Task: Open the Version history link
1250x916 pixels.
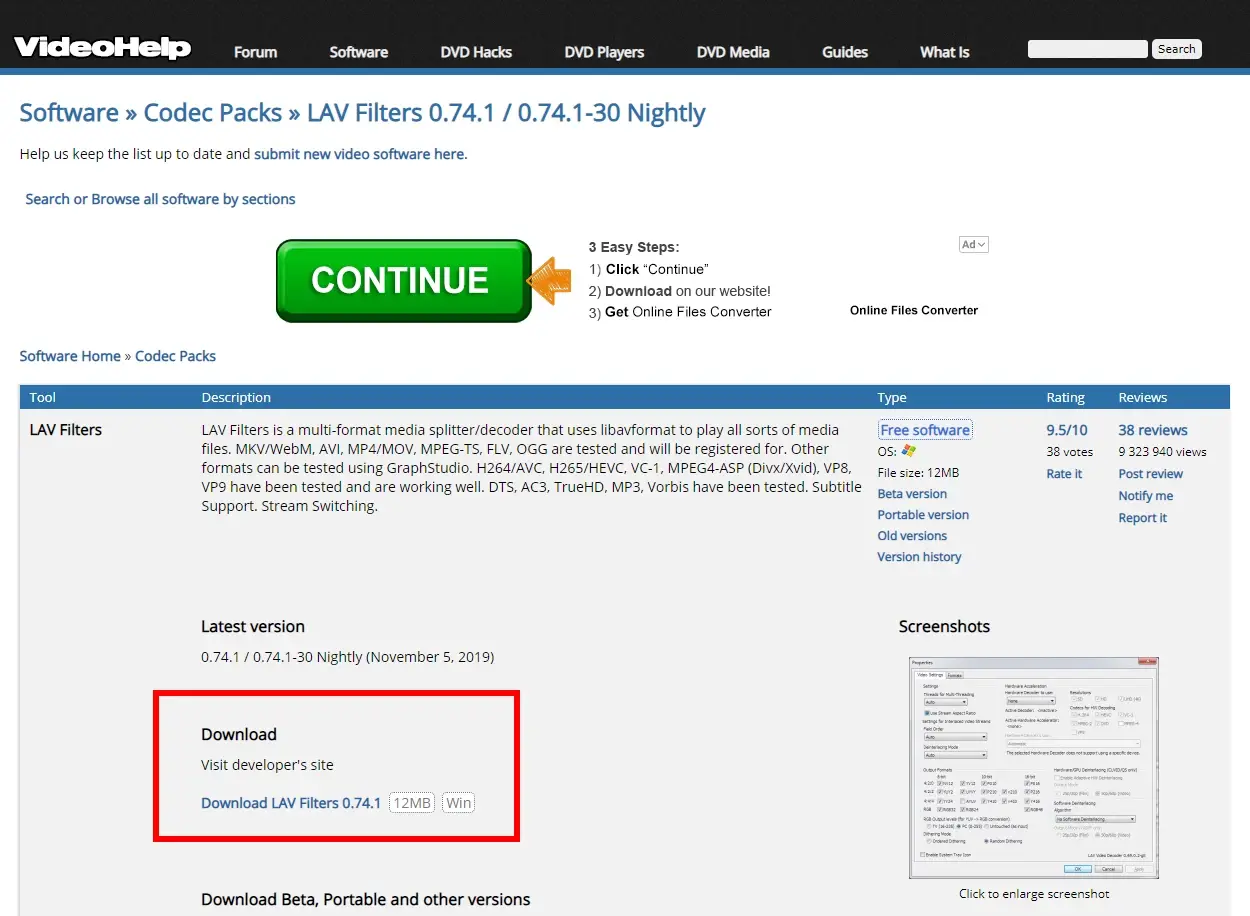Action: pyautogui.click(x=919, y=557)
